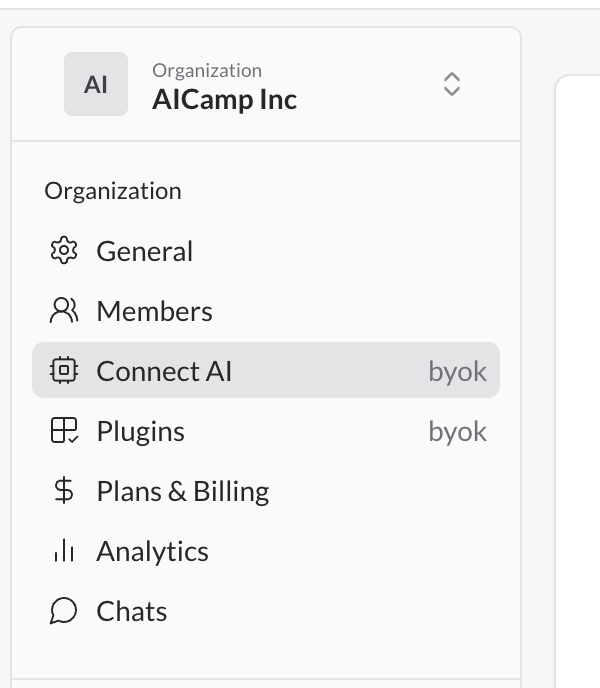Navigate to Plans & Billing
This screenshot has height=688, width=600.
point(266,490)
